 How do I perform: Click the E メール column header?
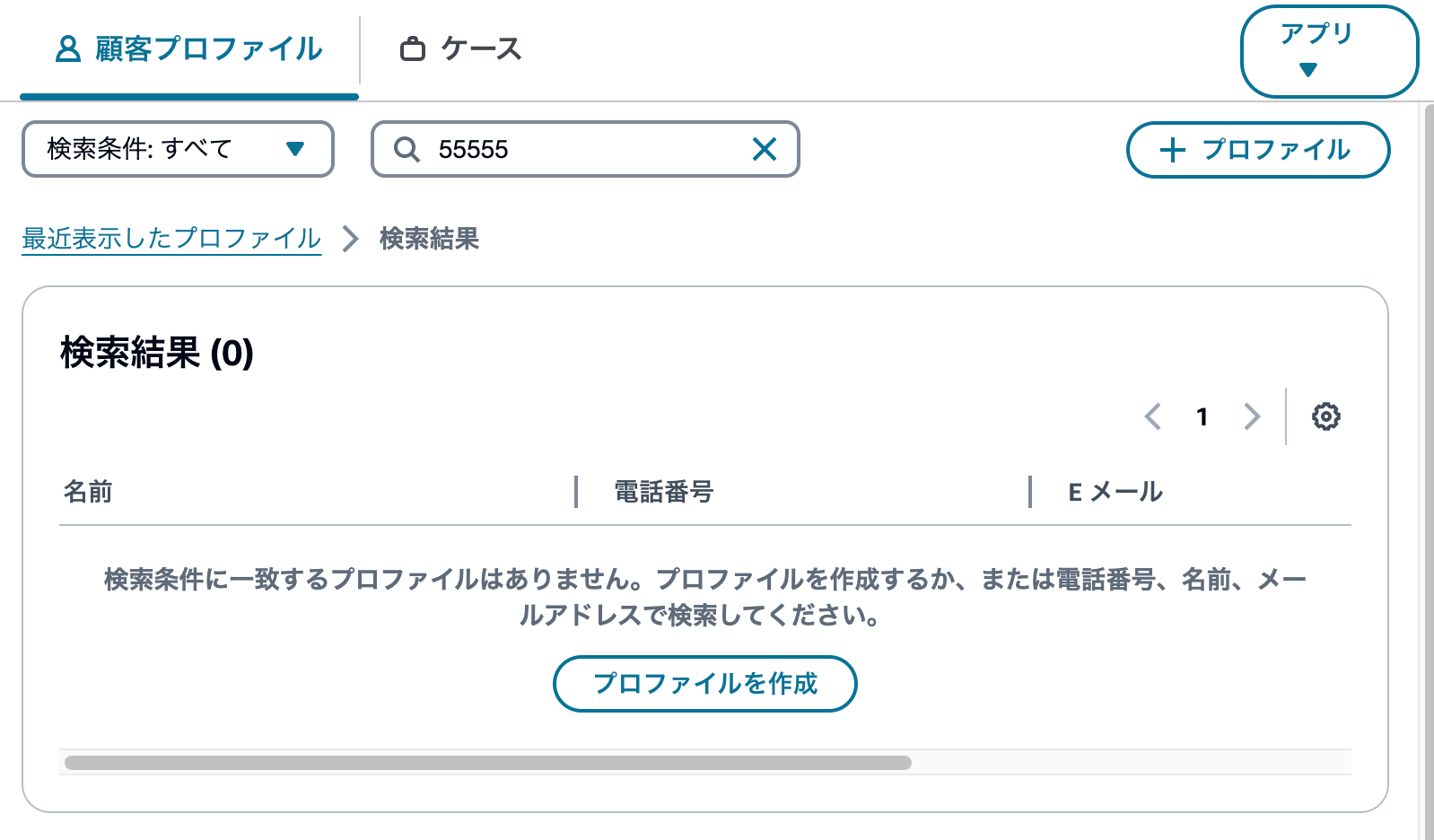click(1115, 492)
